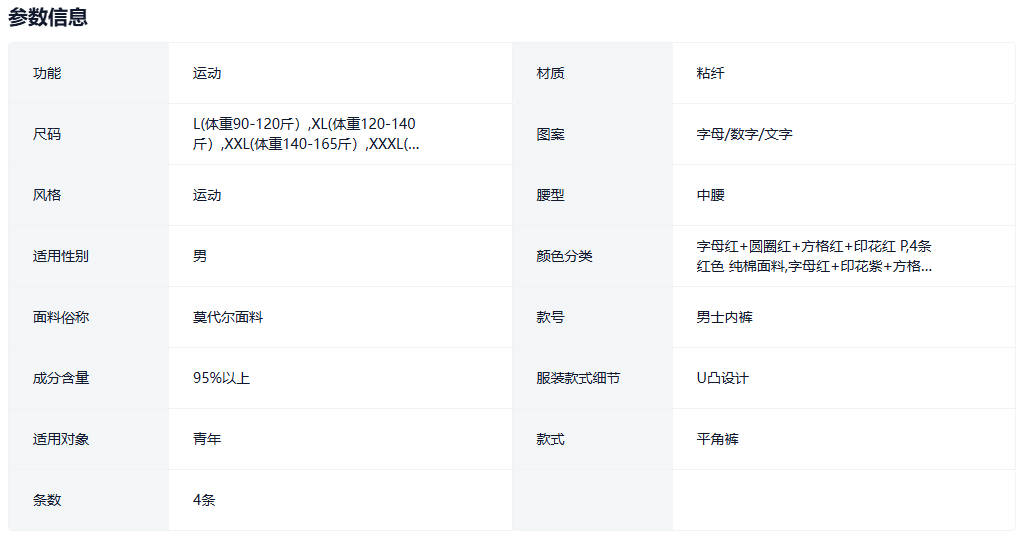Select the 运动 value in the 功能 row
Viewport: 1025px width, 539px height.
click(x=207, y=73)
